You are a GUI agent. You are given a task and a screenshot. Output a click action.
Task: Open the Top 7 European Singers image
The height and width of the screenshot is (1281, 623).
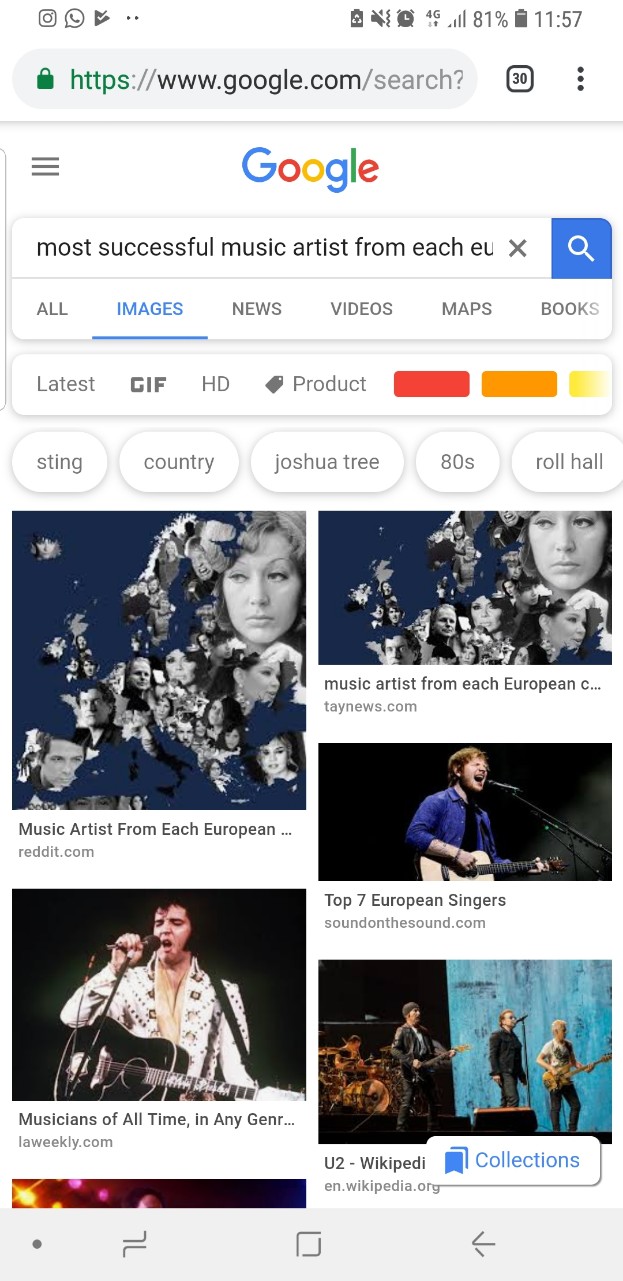(x=465, y=812)
